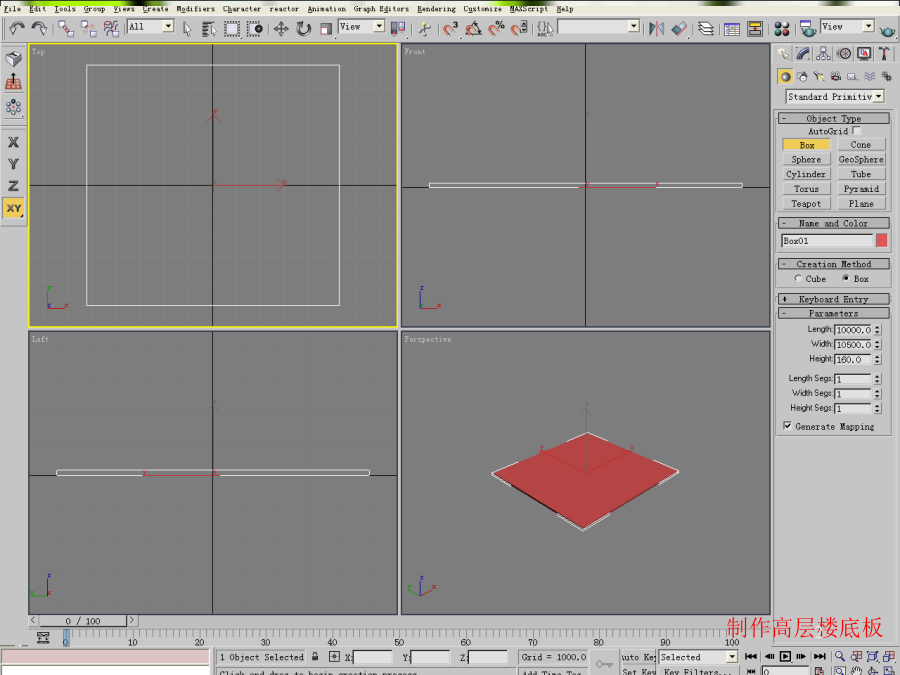
Task: Switch to the Modify panel tab icon
Action: [x=803, y=53]
